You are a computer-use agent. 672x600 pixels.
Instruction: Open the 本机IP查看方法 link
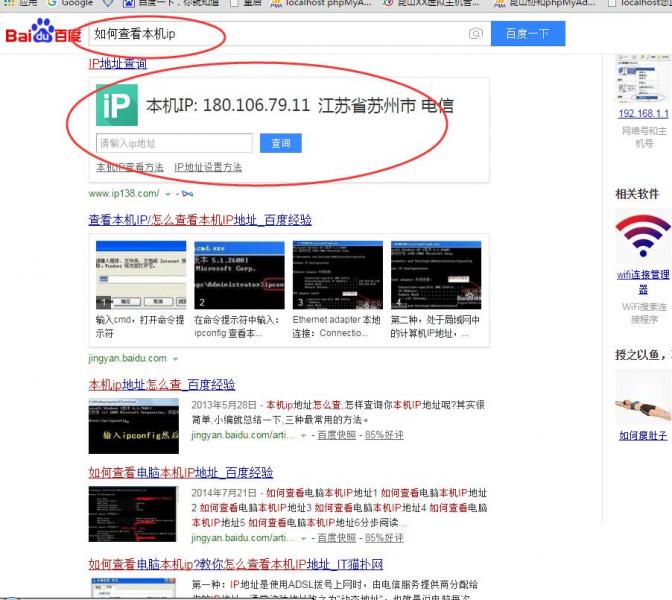click(x=130, y=167)
